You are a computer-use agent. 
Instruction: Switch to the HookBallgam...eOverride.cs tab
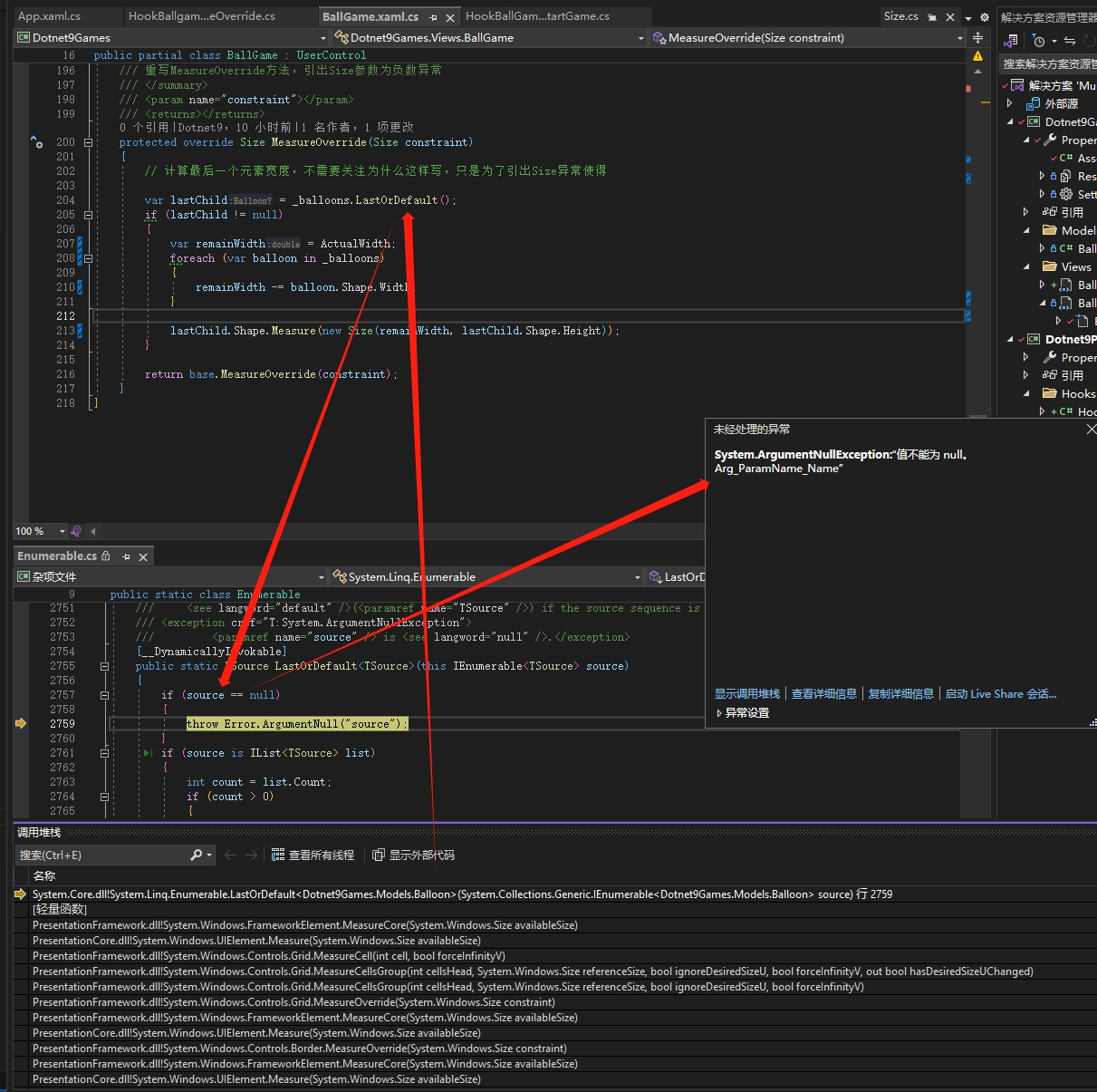click(202, 16)
